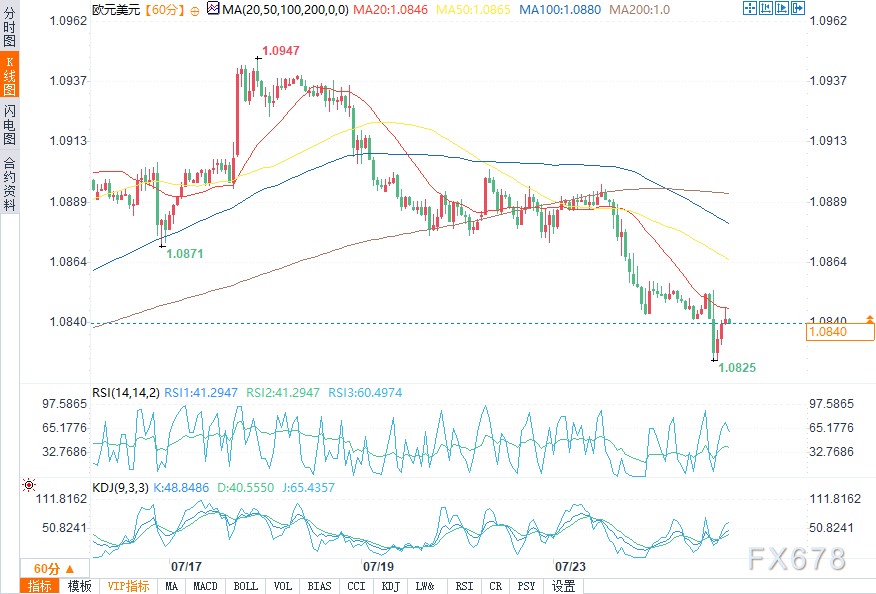Switch to 模板 tab
This screenshot has width=876, height=594.
point(79,586)
